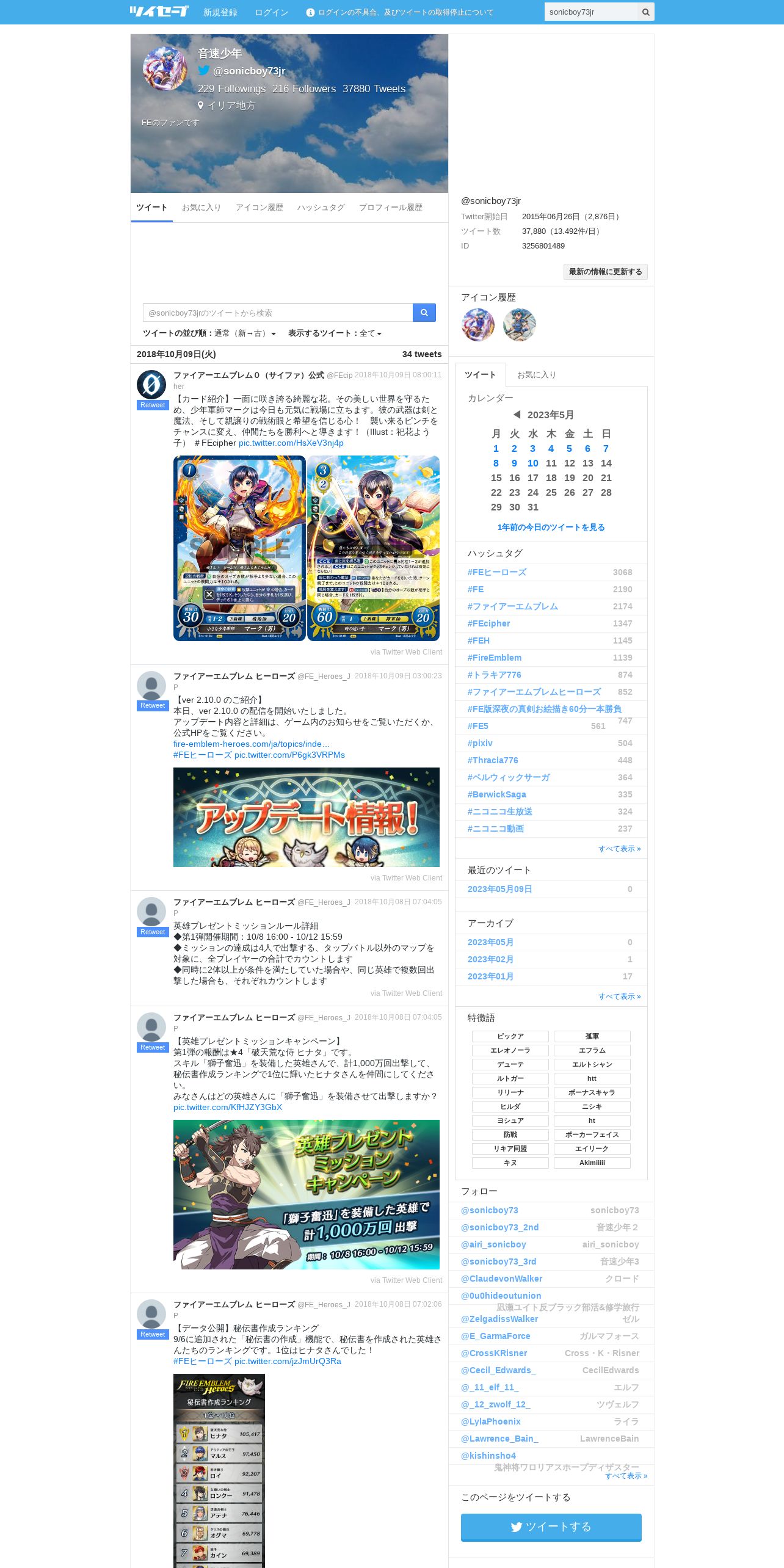Click the ビックア keyword tag
The height and width of the screenshot is (1568, 784).
(x=510, y=1036)
